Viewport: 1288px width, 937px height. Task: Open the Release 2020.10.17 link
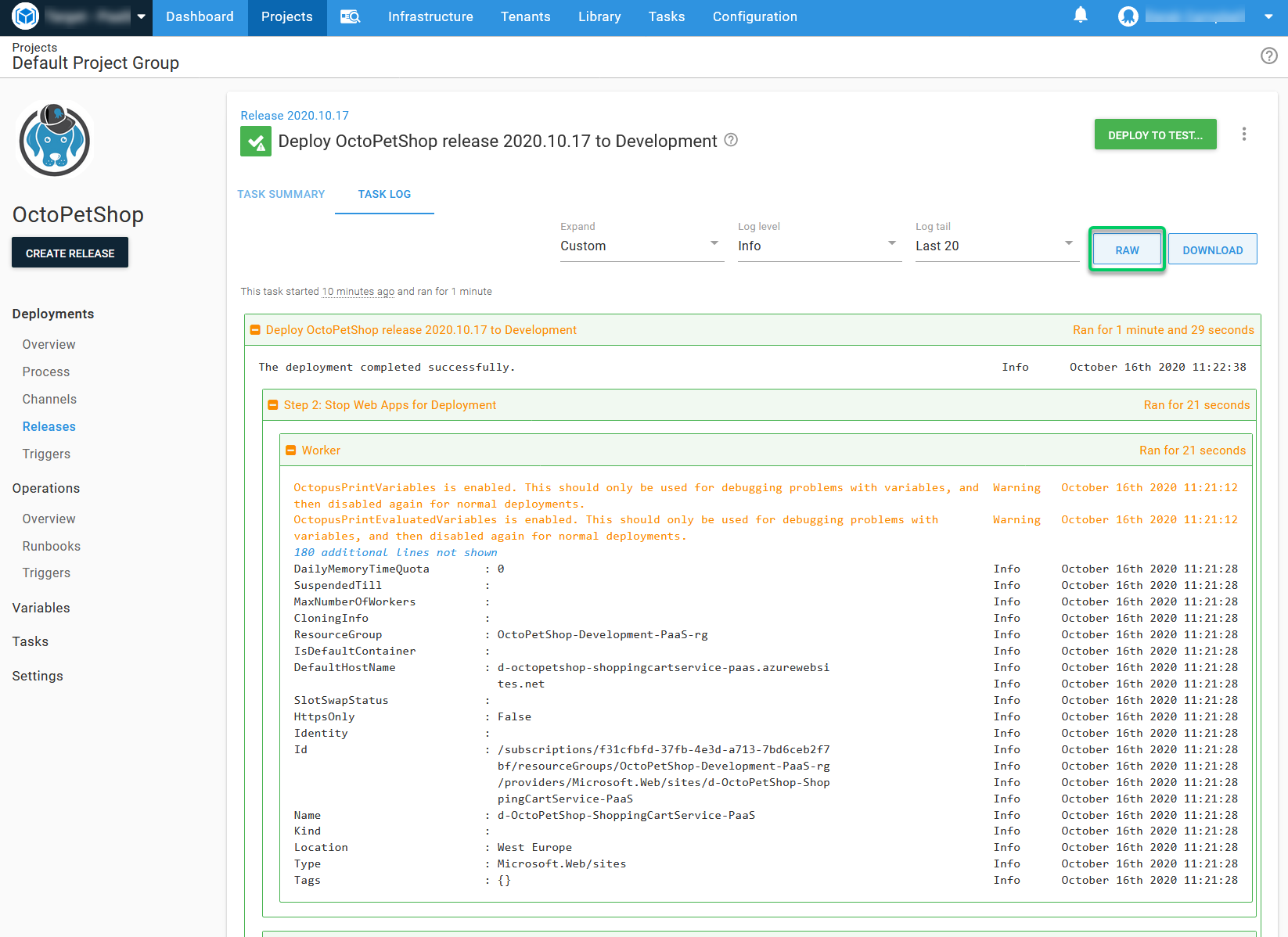pos(294,115)
